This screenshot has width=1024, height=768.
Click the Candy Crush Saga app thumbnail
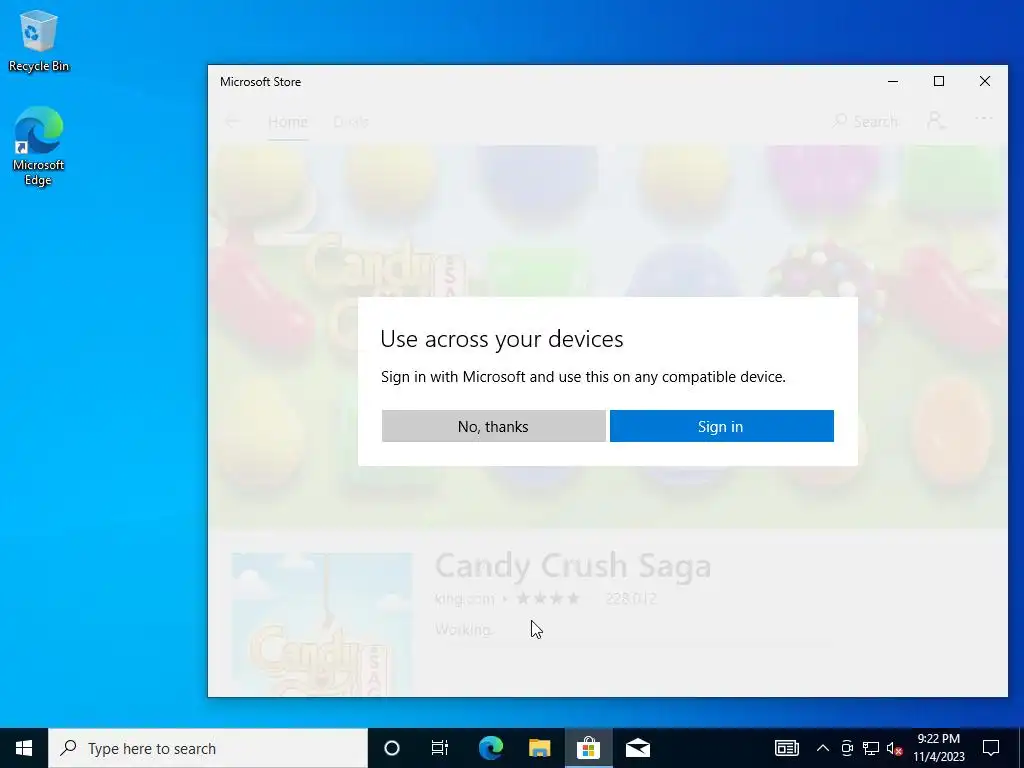click(323, 624)
